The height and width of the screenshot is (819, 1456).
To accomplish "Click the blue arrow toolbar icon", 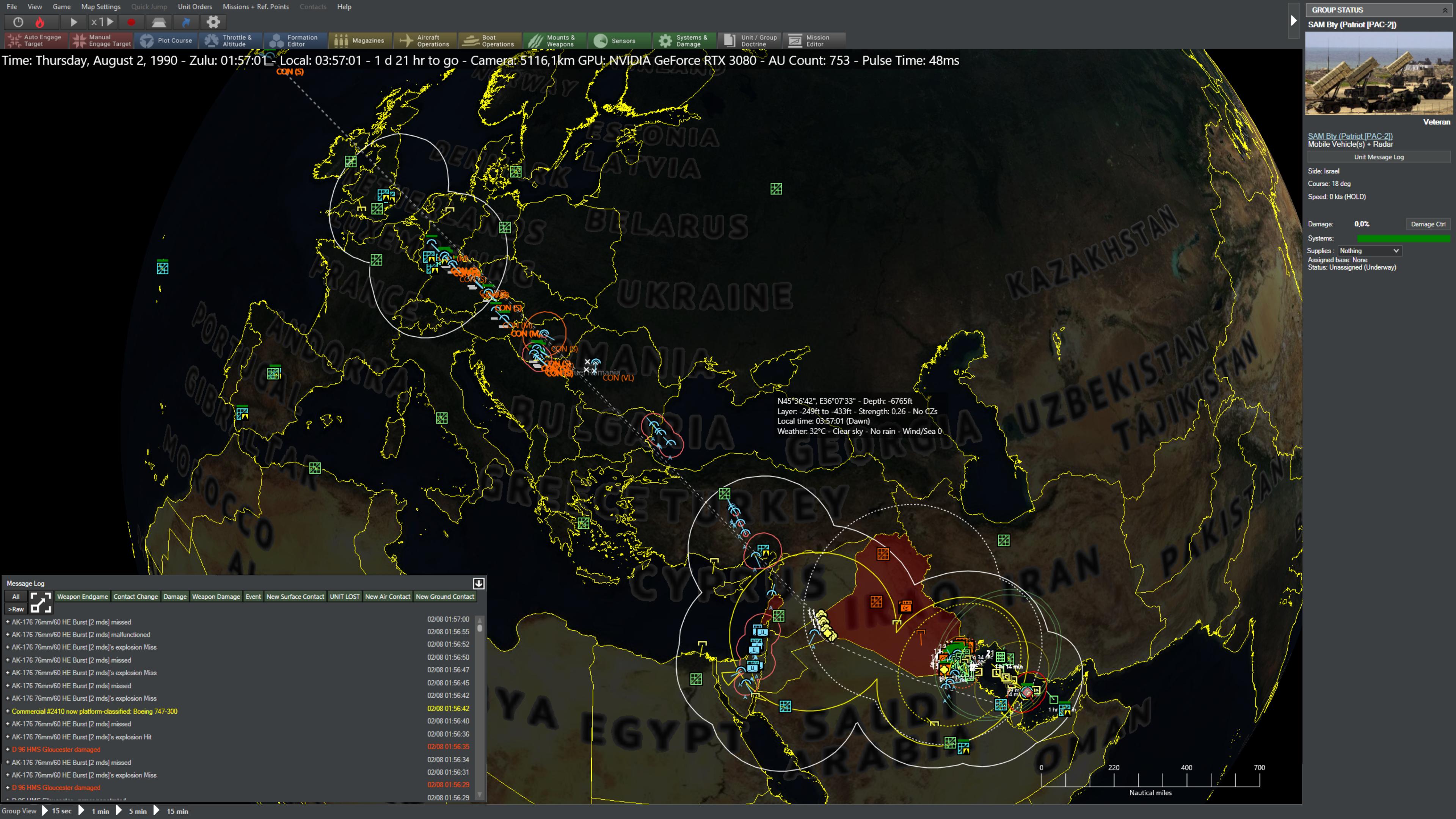I will click(186, 22).
